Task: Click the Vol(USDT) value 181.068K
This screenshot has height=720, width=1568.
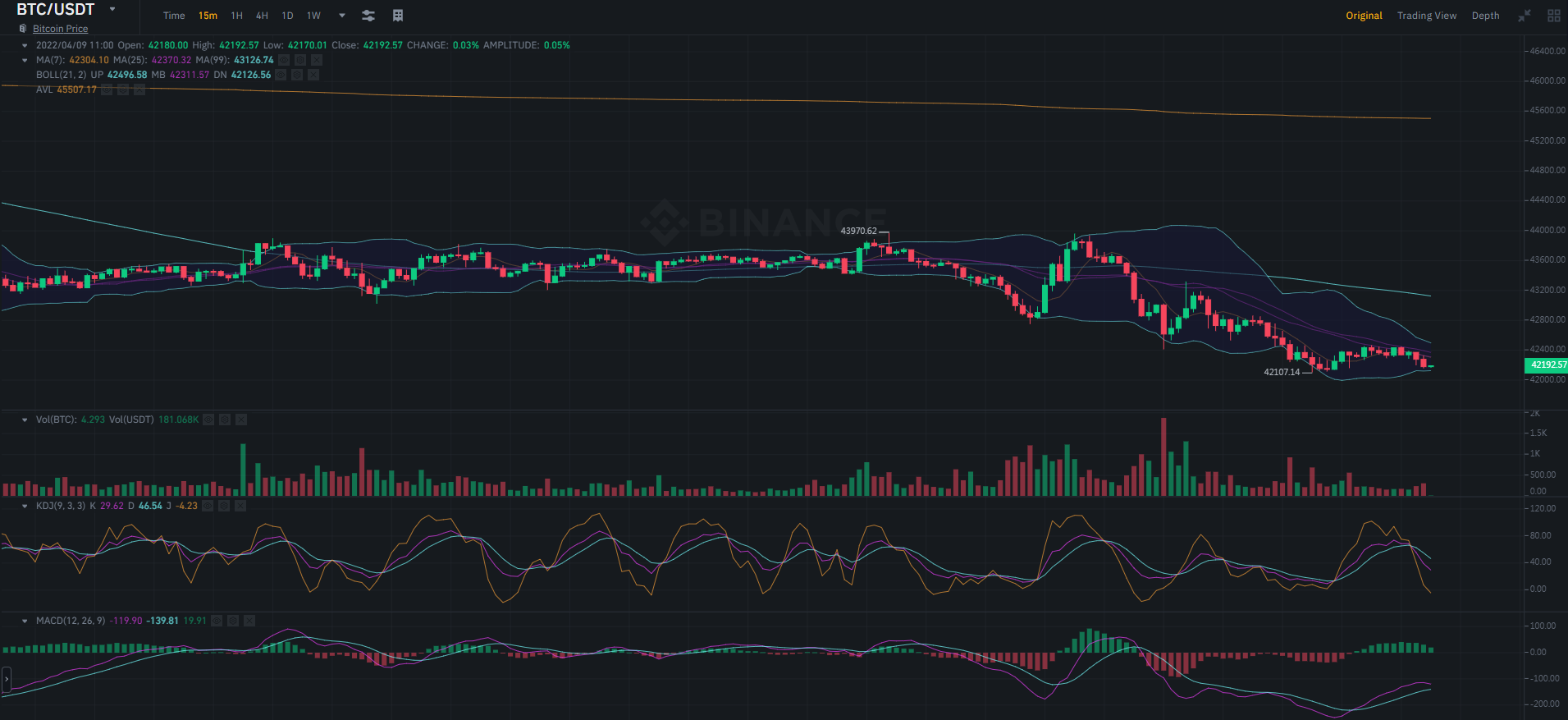Action: (179, 420)
